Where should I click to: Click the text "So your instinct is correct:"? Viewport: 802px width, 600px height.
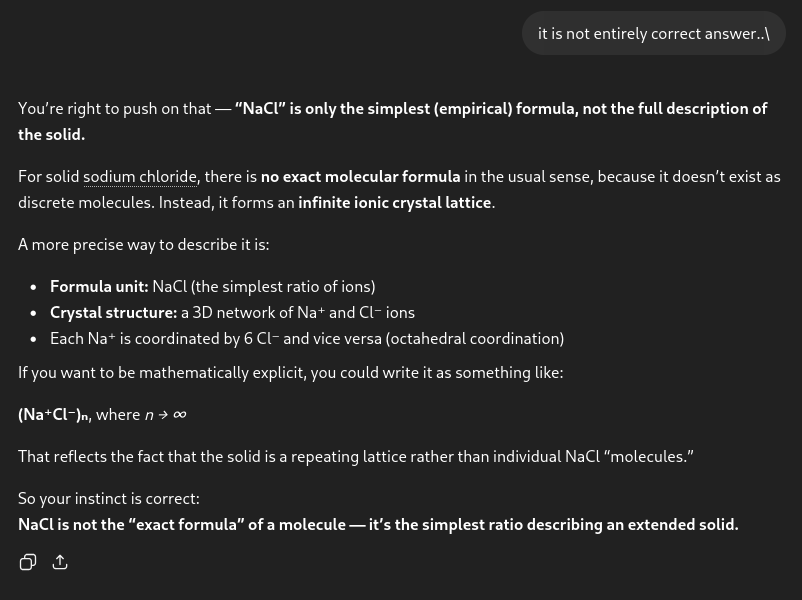(109, 498)
